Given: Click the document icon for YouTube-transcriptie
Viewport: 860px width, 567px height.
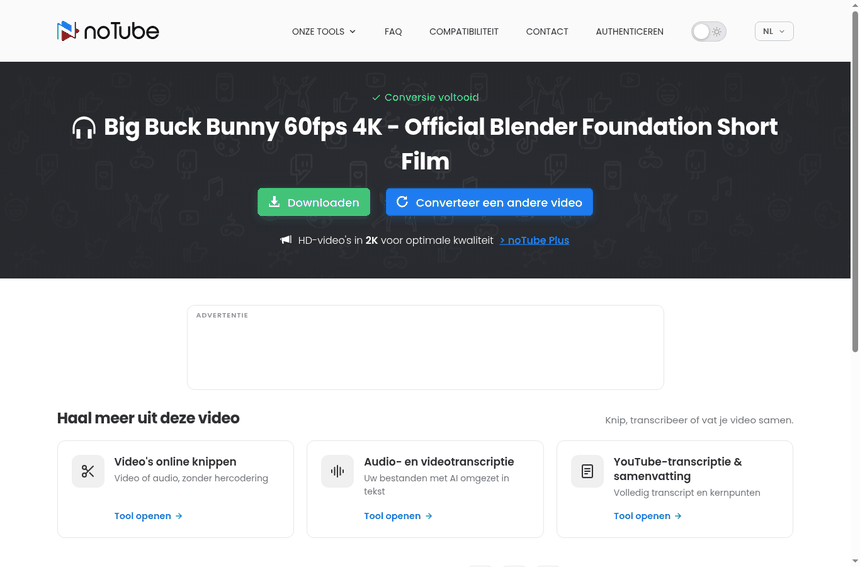Looking at the screenshot, I should 587,471.
